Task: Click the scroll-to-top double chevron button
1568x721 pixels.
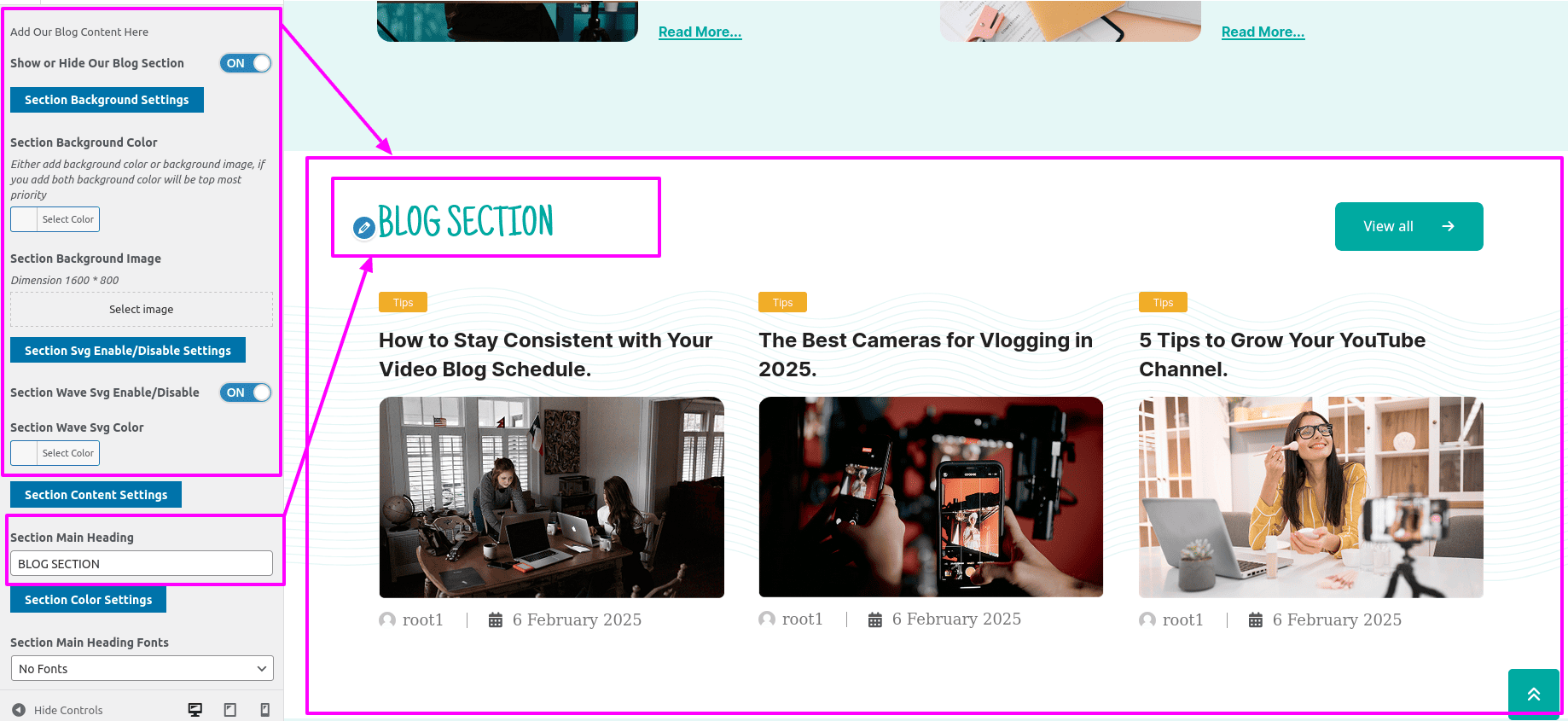Action: (1534, 695)
